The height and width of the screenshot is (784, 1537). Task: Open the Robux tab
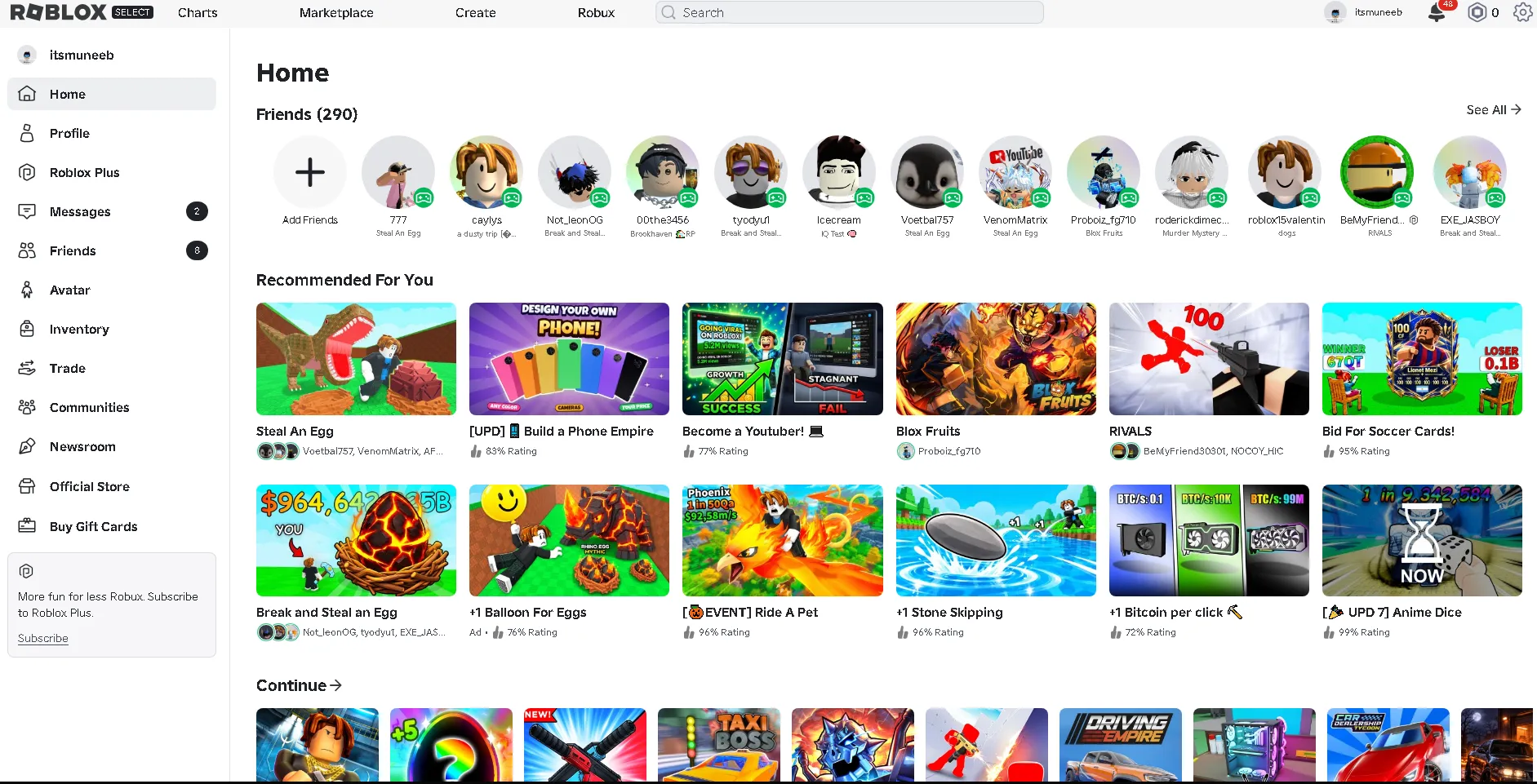point(596,13)
